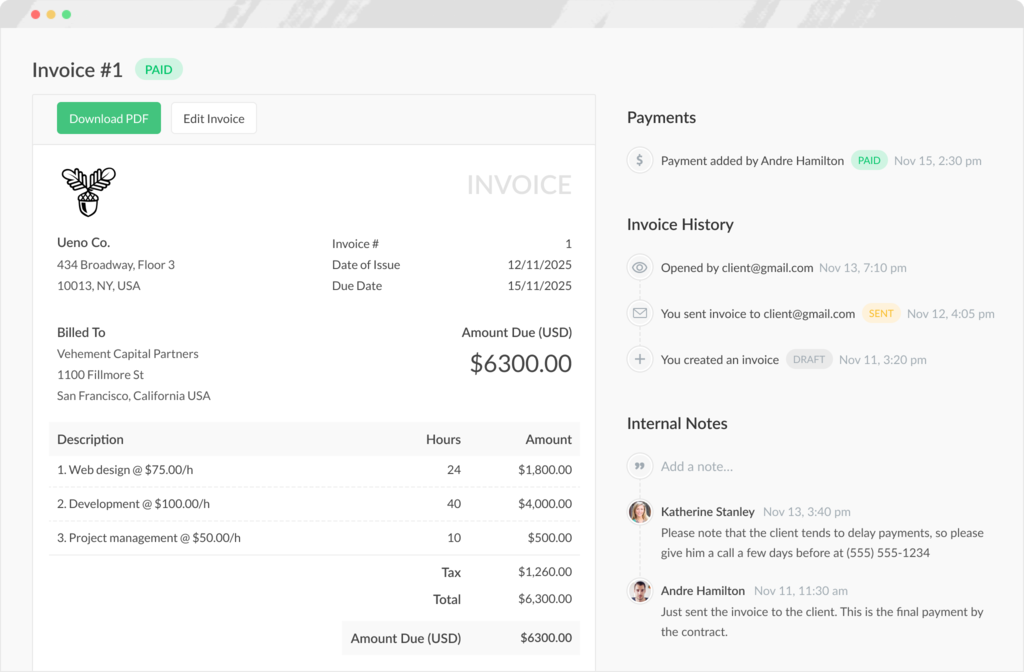This screenshot has height=672, width=1024.
Task: Select the quote icon beside Add a note
Action: click(640, 466)
